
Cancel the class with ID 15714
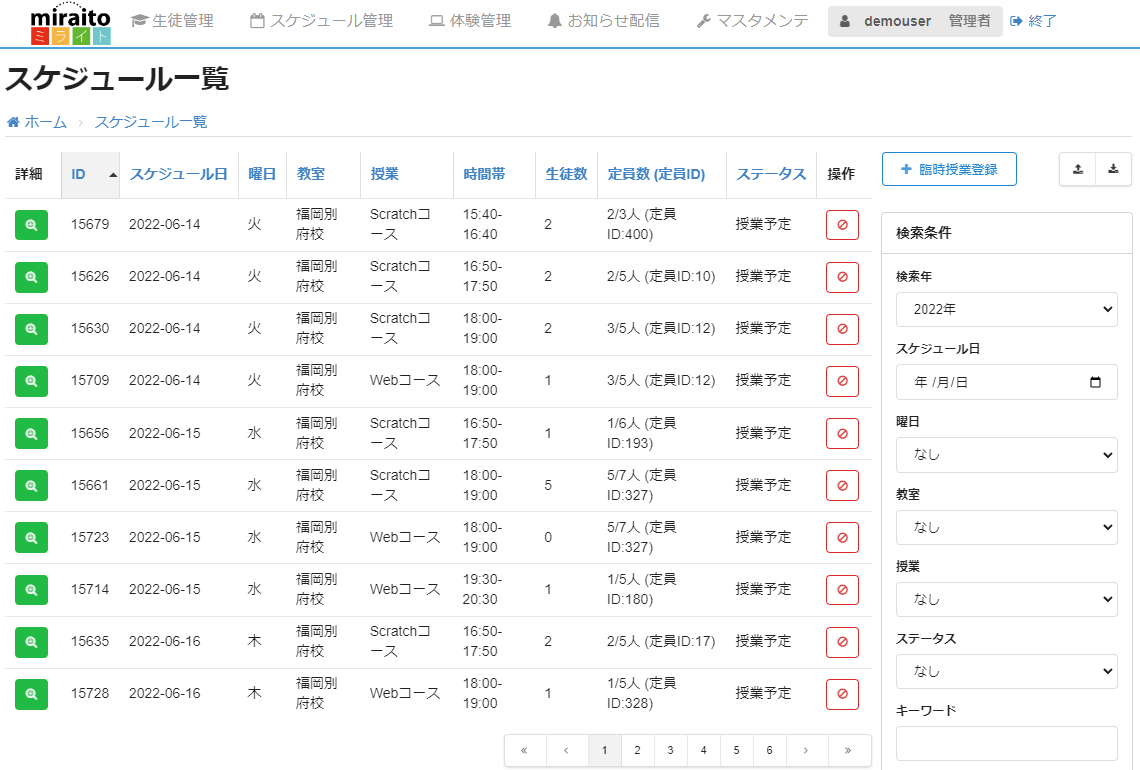pyautogui.click(x=842, y=590)
